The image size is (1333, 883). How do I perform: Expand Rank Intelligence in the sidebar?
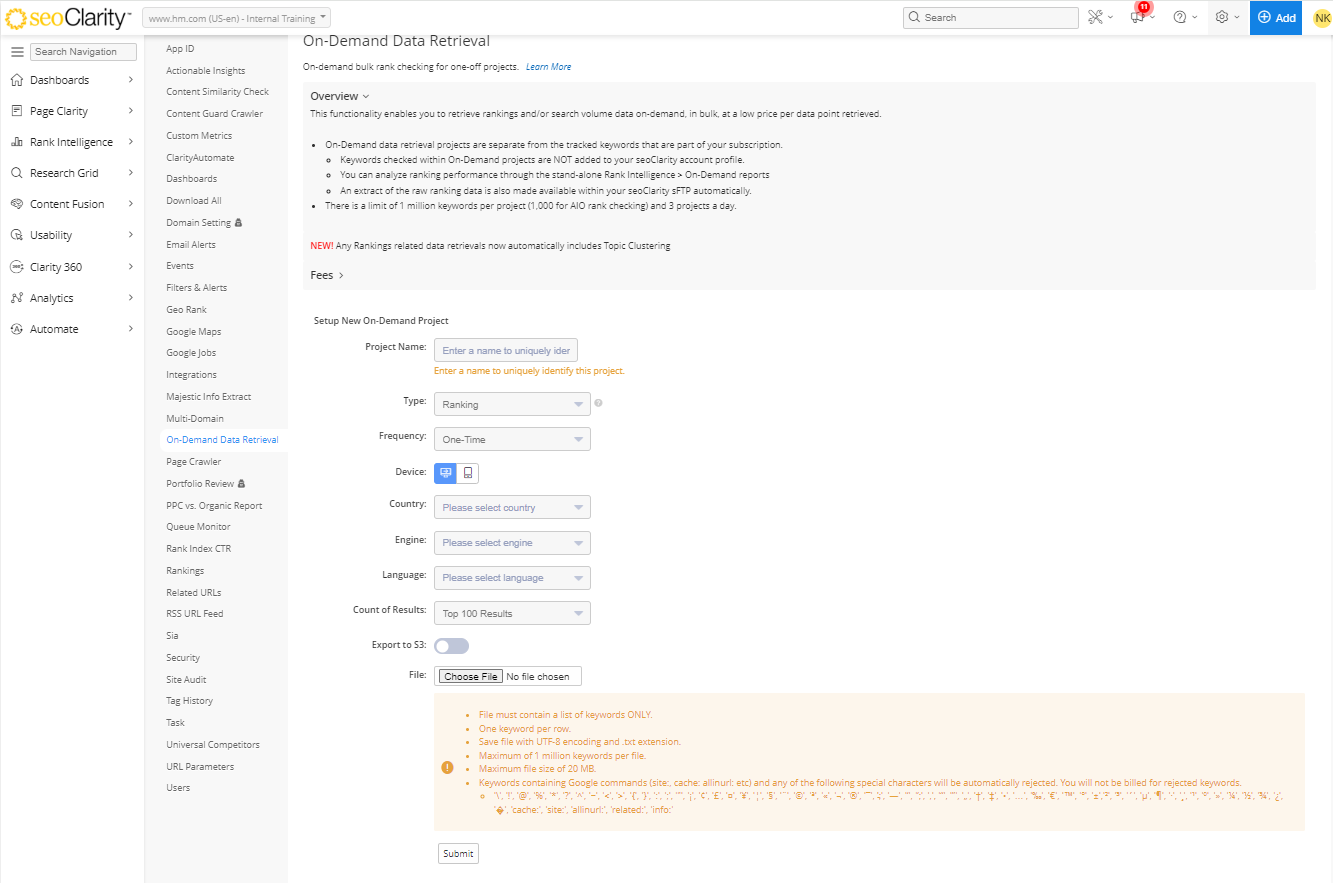(x=72, y=142)
